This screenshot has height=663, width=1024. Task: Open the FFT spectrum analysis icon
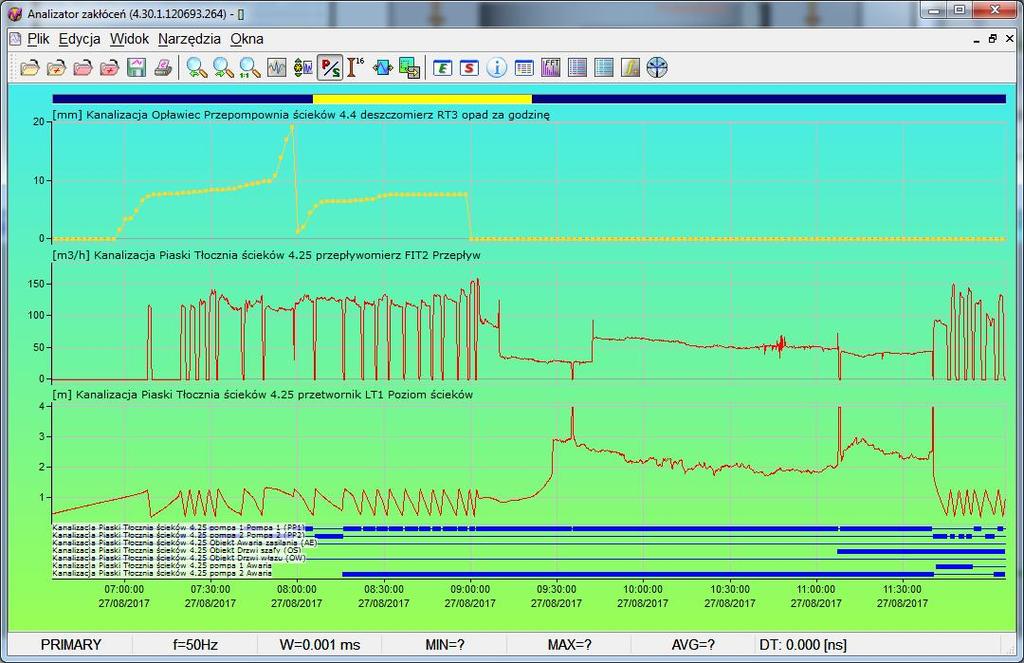click(x=551, y=67)
